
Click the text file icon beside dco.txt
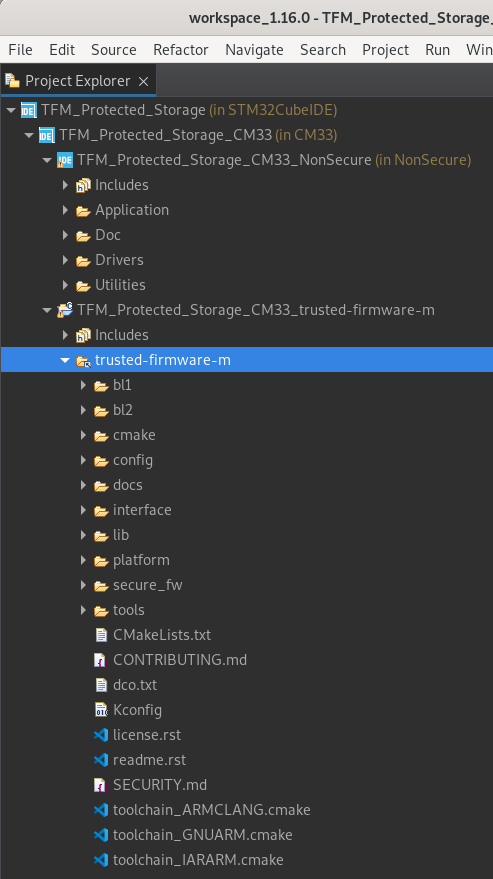tap(101, 685)
